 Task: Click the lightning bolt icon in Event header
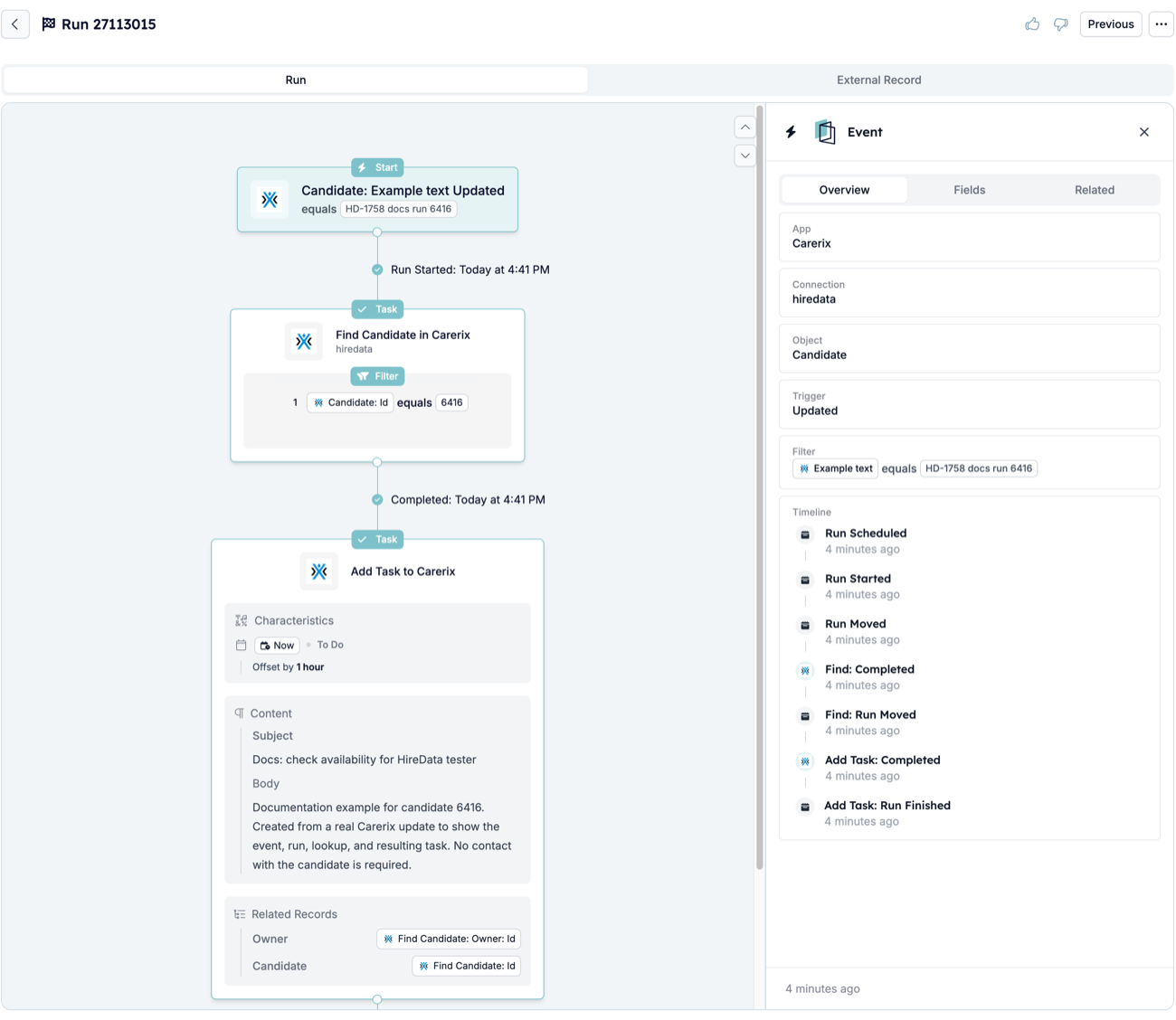[792, 132]
